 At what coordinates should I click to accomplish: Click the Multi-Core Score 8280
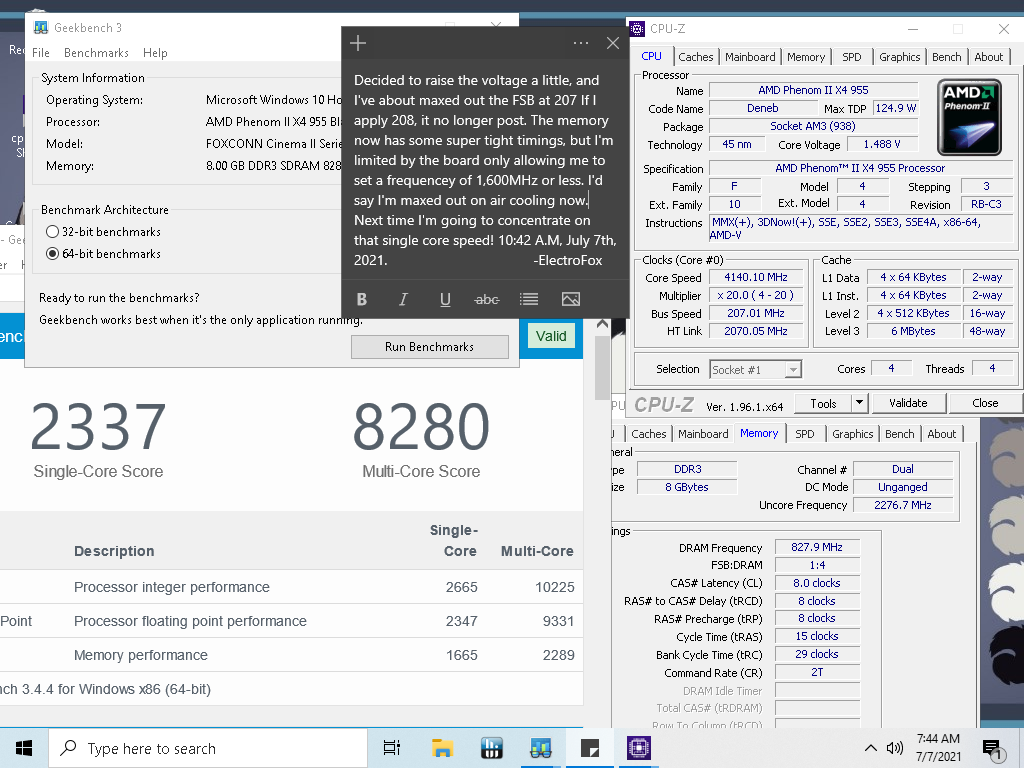pos(421,427)
